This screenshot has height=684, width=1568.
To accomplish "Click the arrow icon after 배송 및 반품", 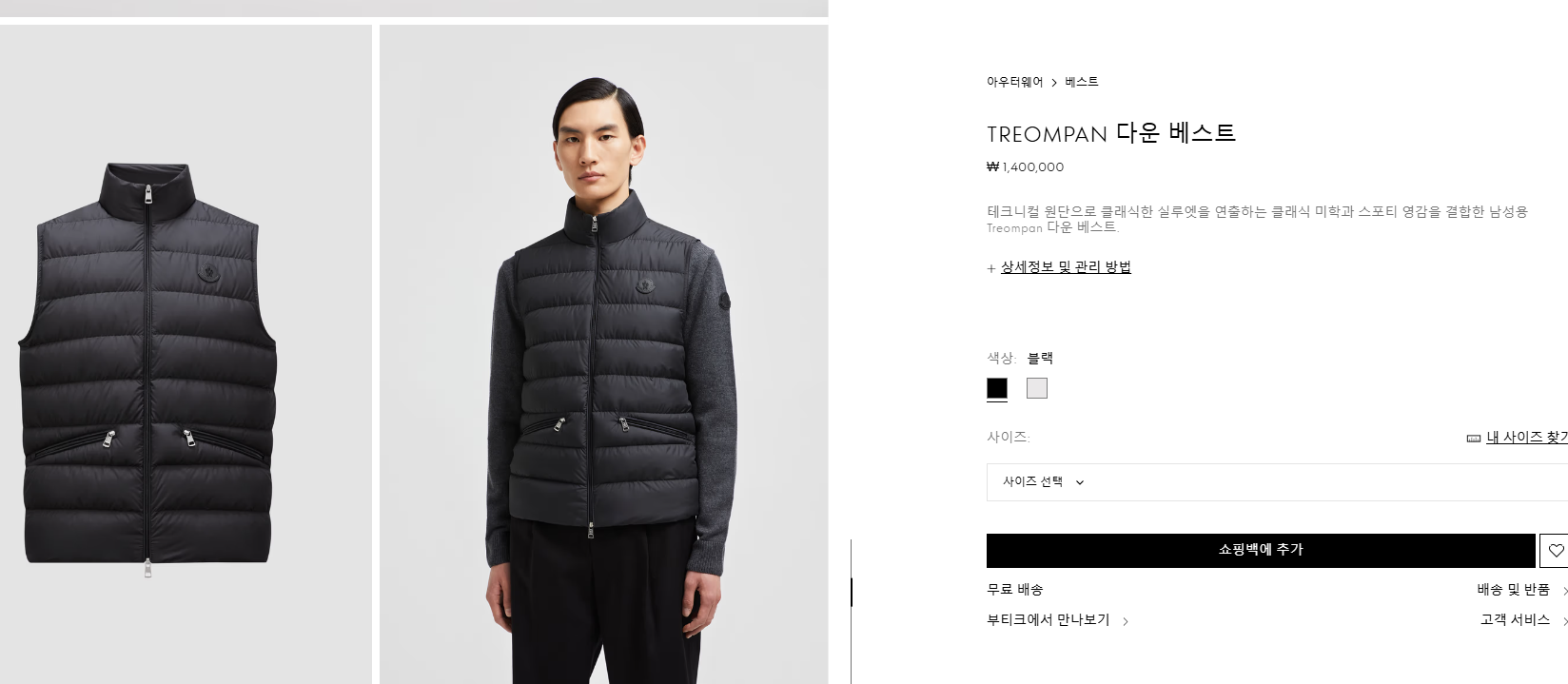I will 1564,591.
